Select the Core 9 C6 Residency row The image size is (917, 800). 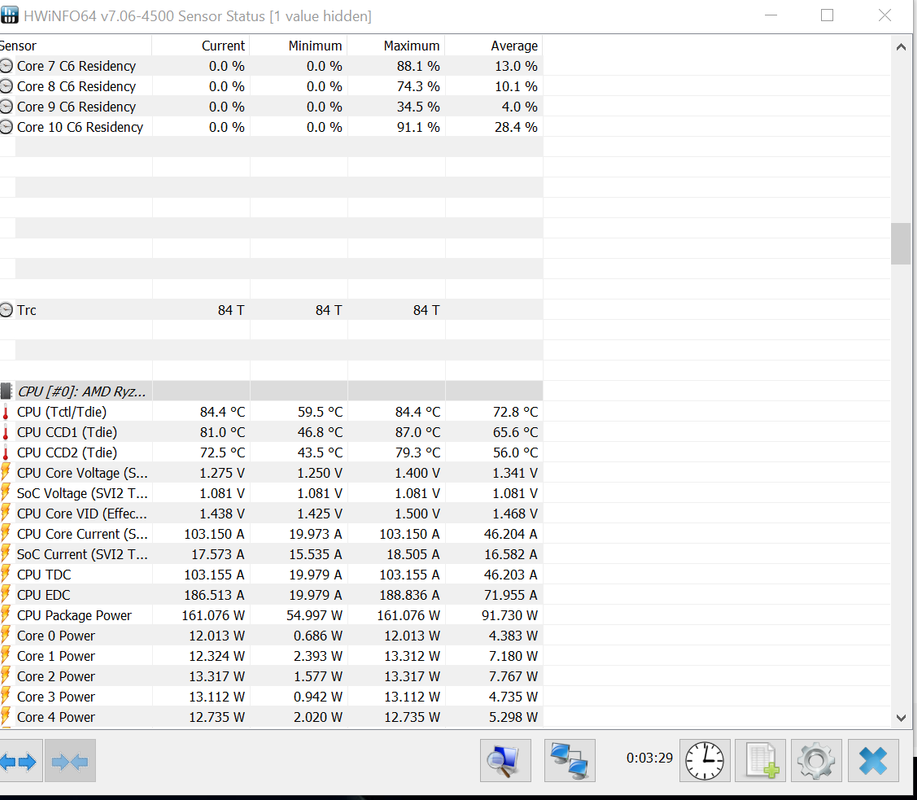[x=271, y=106]
